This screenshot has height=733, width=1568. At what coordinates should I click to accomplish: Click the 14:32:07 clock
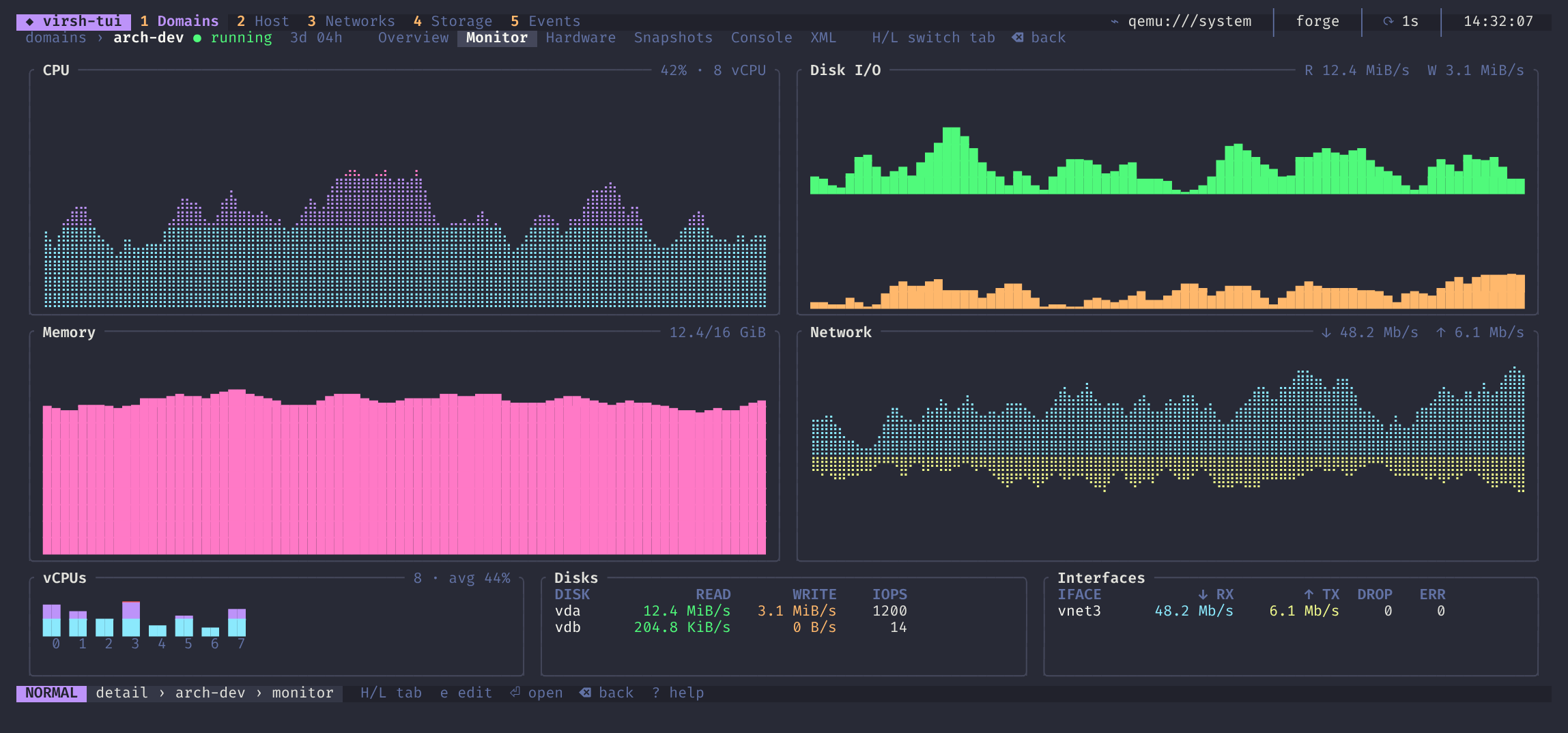[1498, 21]
